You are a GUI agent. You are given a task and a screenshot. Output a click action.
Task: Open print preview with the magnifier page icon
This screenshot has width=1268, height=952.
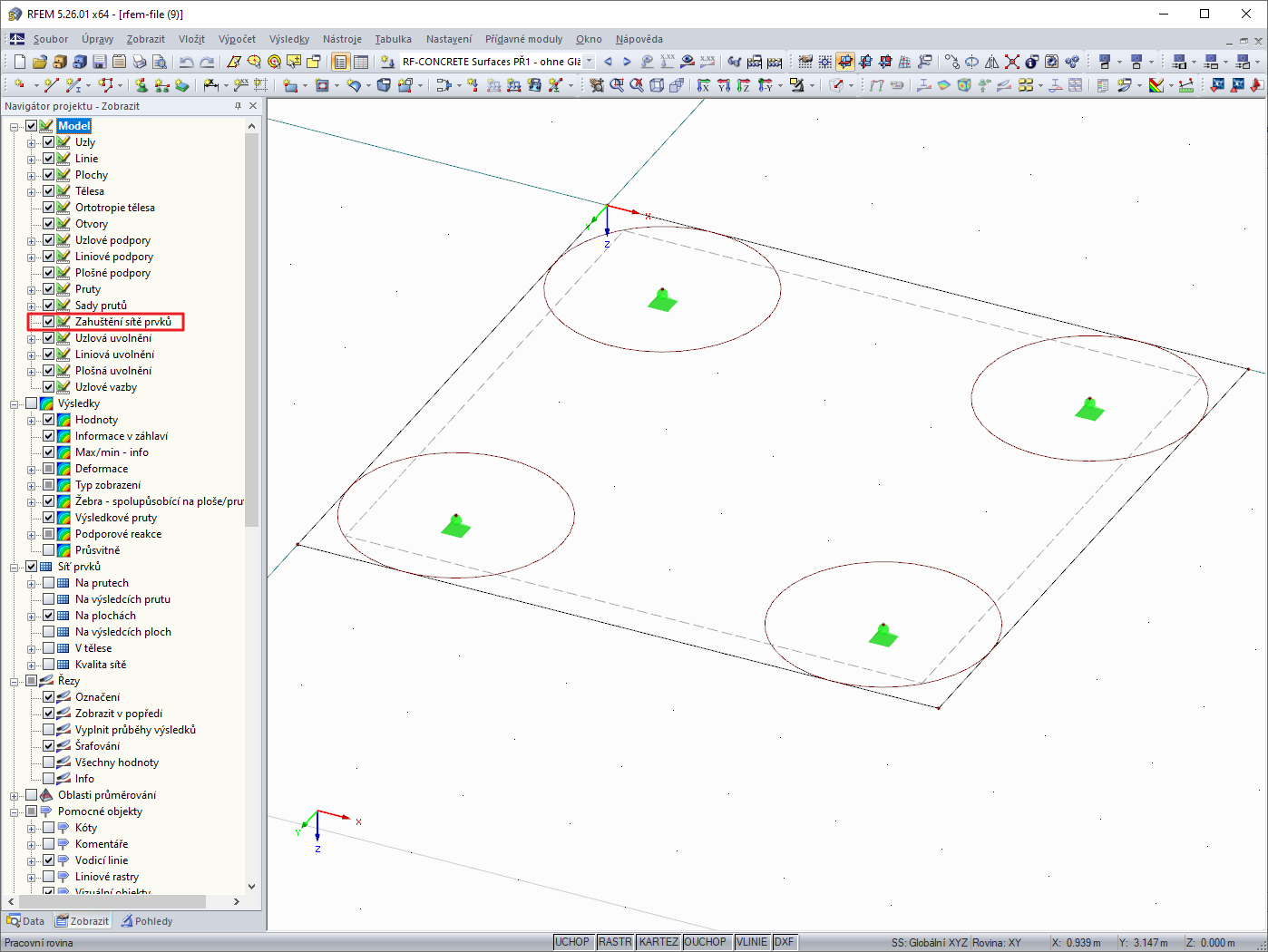coord(159,62)
